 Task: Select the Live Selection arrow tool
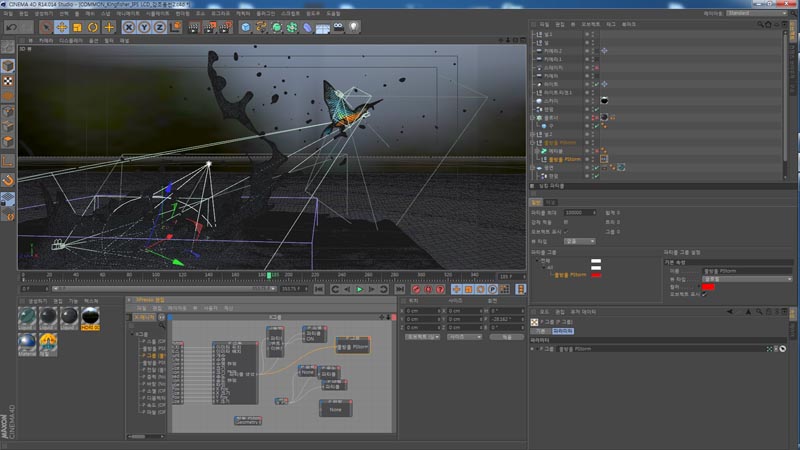(46, 27)
